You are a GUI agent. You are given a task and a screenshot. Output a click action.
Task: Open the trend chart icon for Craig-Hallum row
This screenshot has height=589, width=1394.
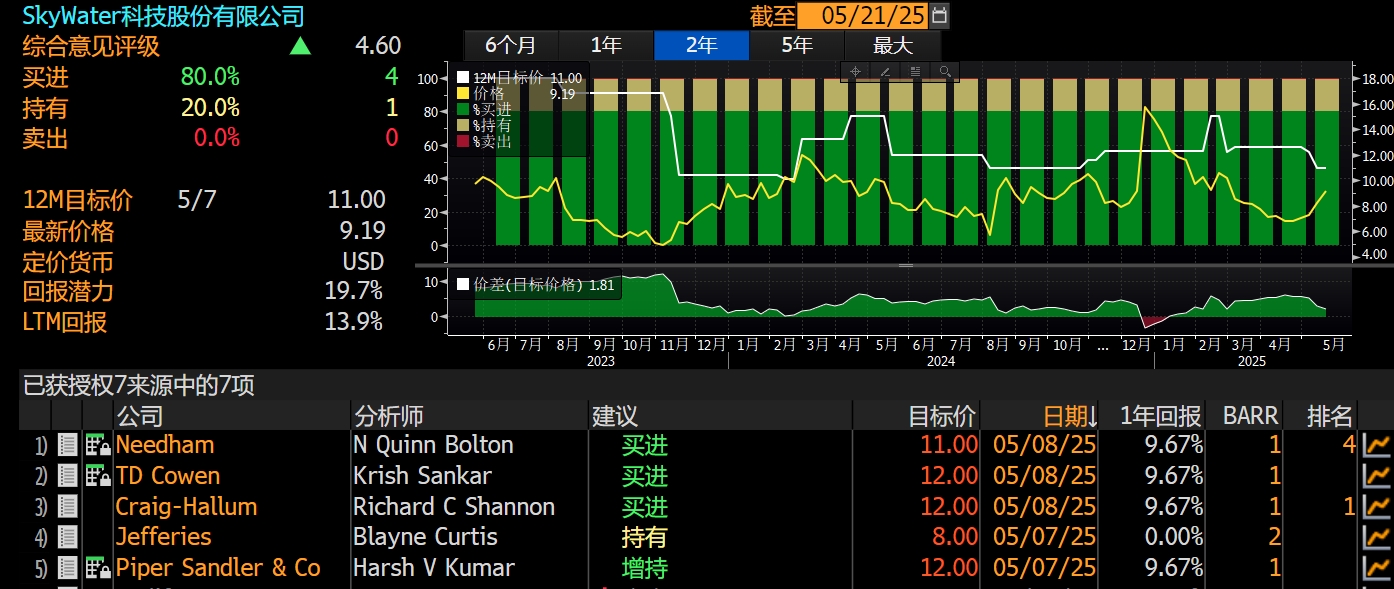1377,507
